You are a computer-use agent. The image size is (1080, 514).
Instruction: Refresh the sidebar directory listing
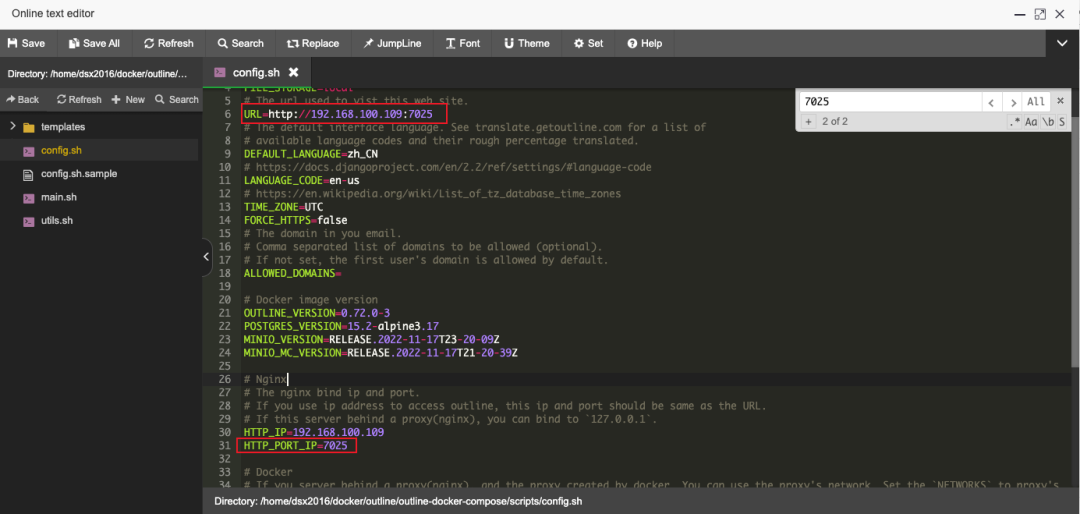click(x=79, y=99)
